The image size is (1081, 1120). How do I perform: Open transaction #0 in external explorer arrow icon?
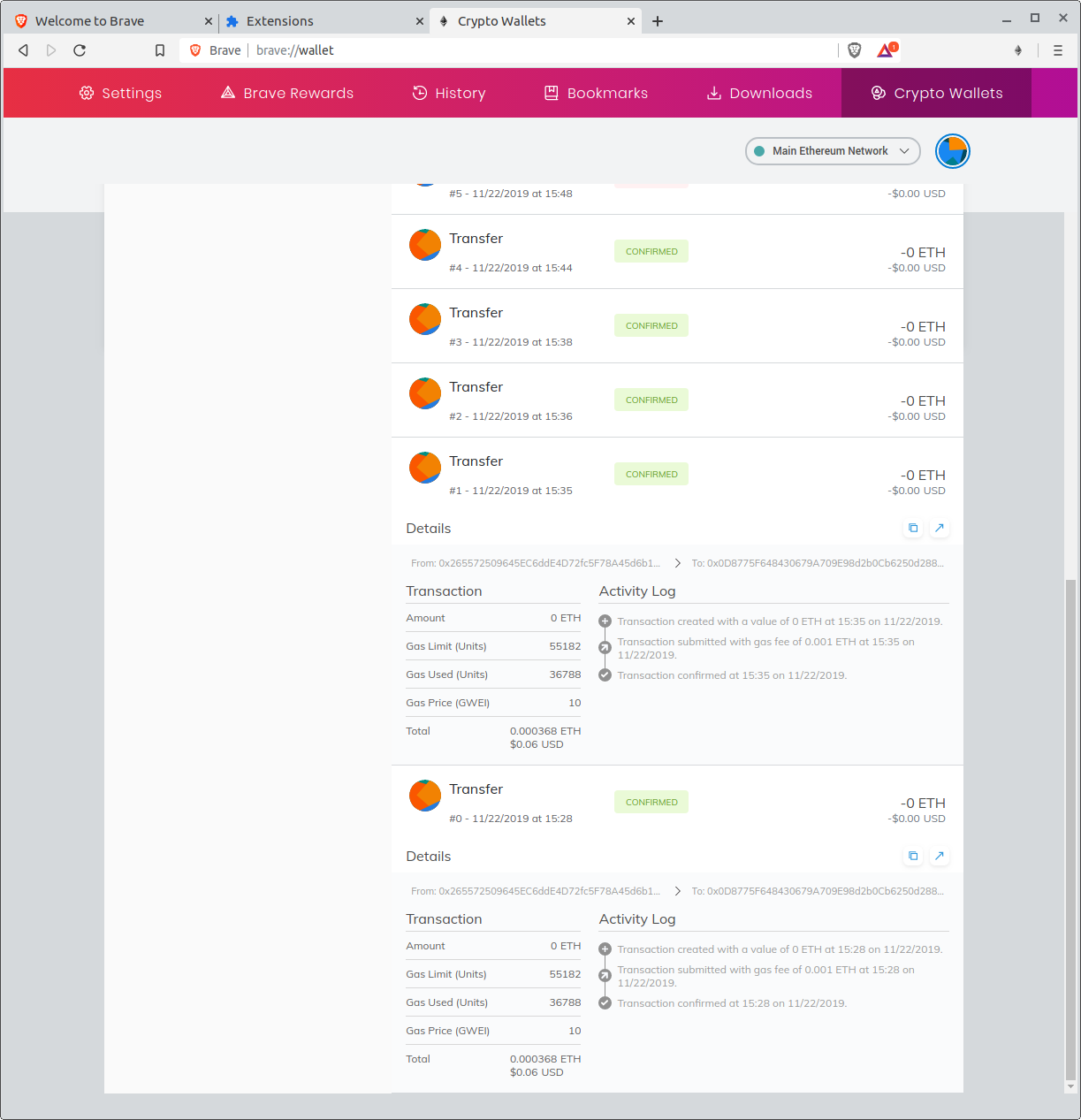point(940,856)
